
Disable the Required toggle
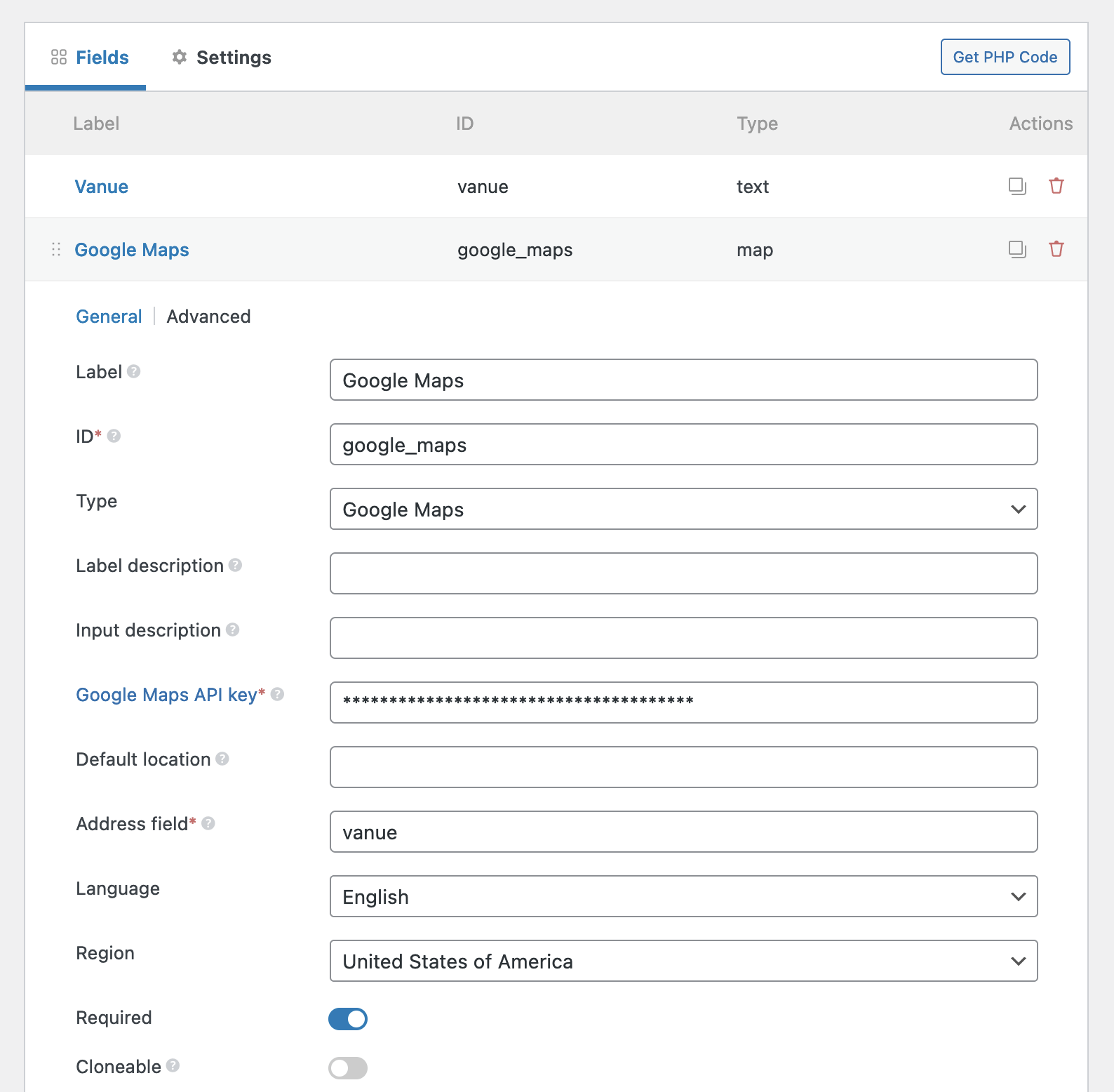pos(348,1018)
